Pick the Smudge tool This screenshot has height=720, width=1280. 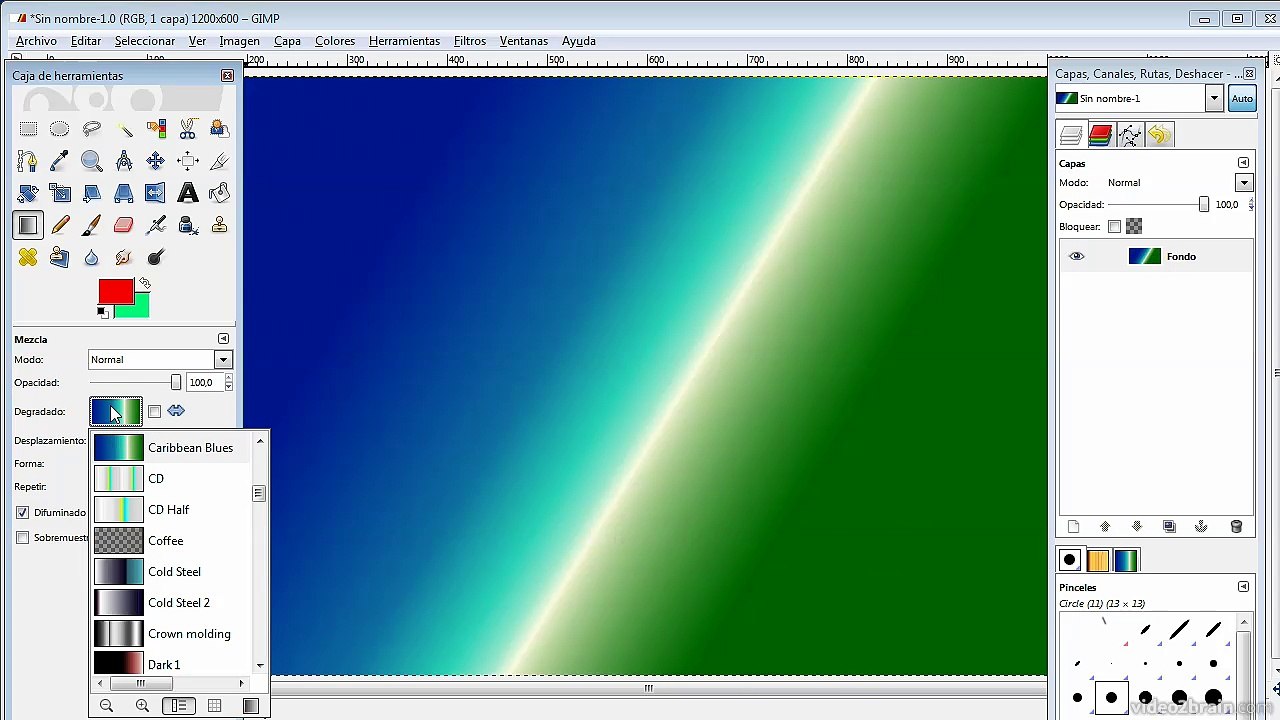124,257
